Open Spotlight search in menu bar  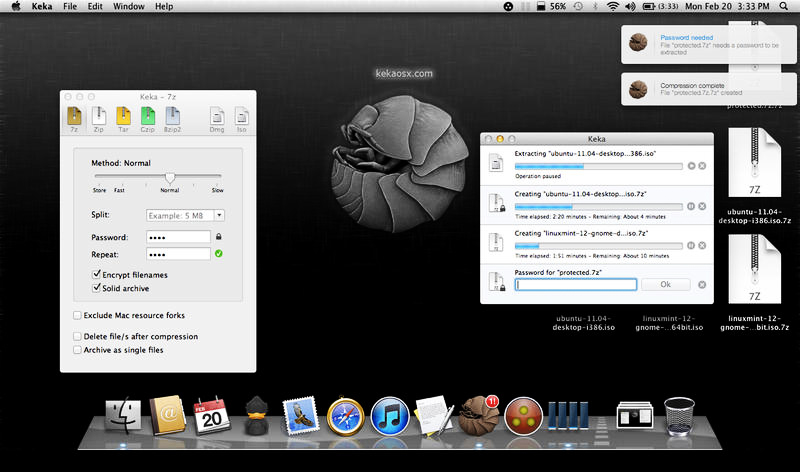784,6
